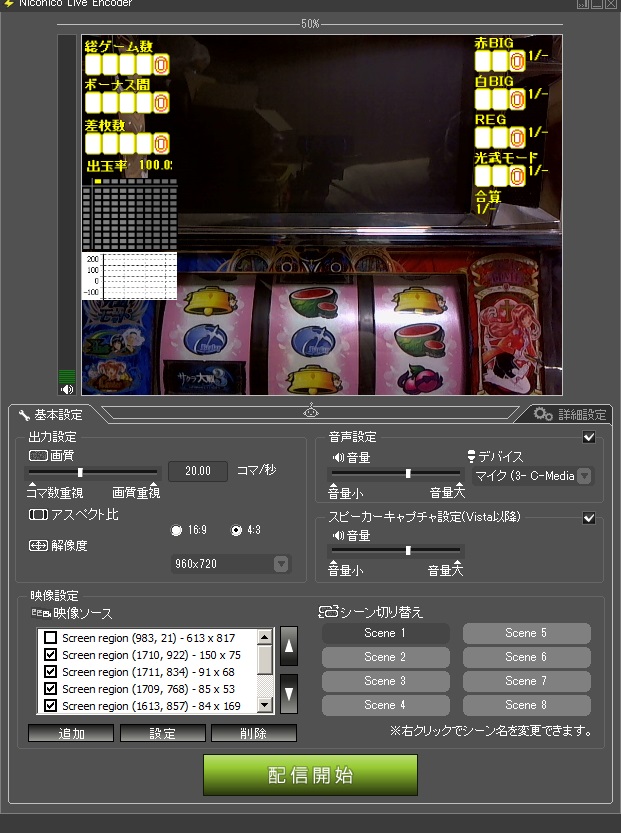This screenshot has width=621, height=833.
Task: Select the 16:9 aspect ratio
Action: coord(176,530)
